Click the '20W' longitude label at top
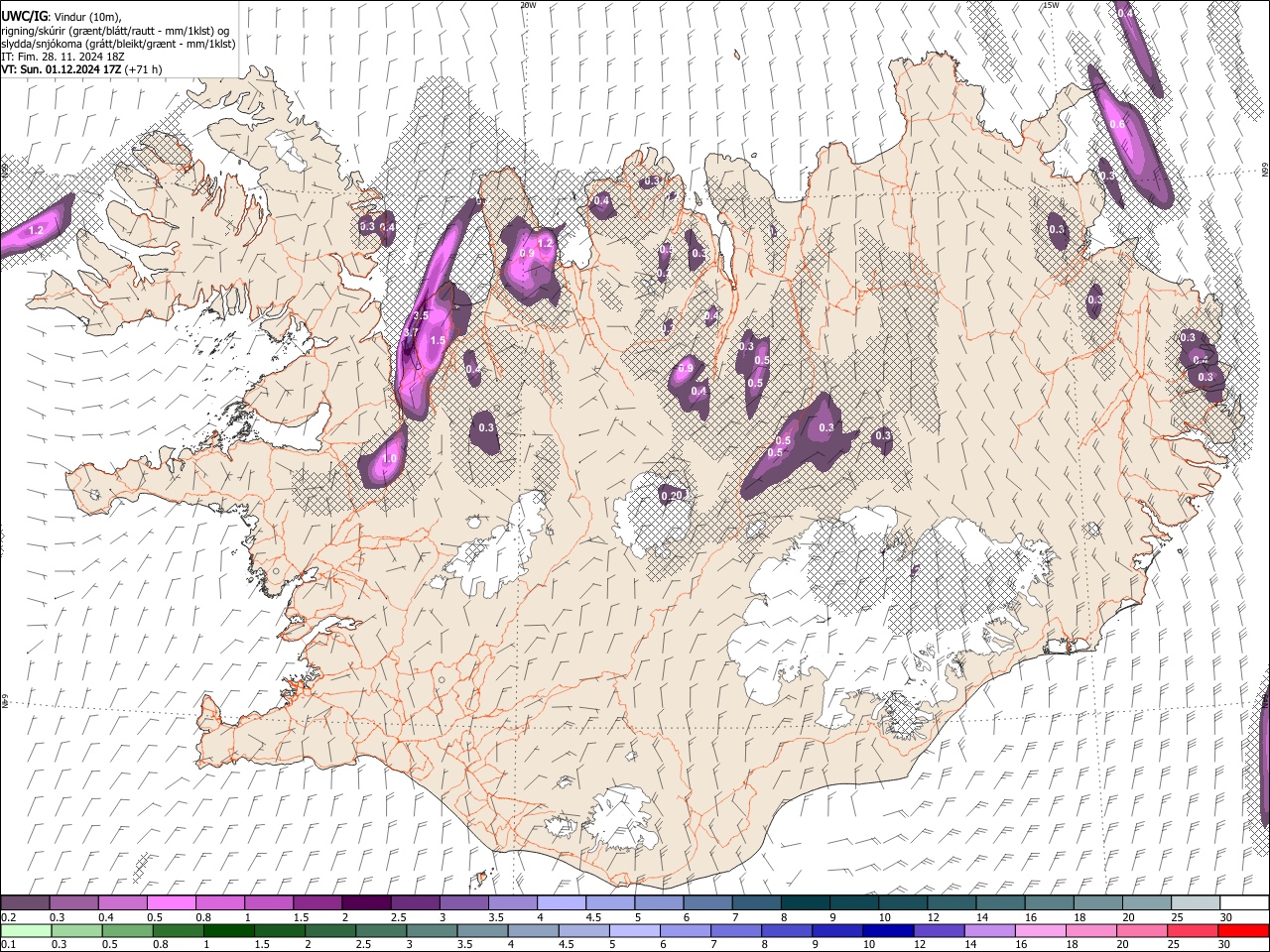Screen dimensions: 1270x952 (528, 5)
